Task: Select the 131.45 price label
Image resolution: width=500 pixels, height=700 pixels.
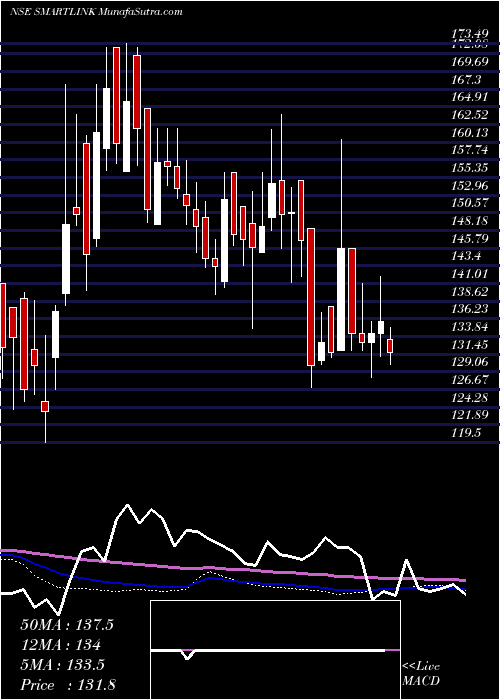Action: coord(470,345)
